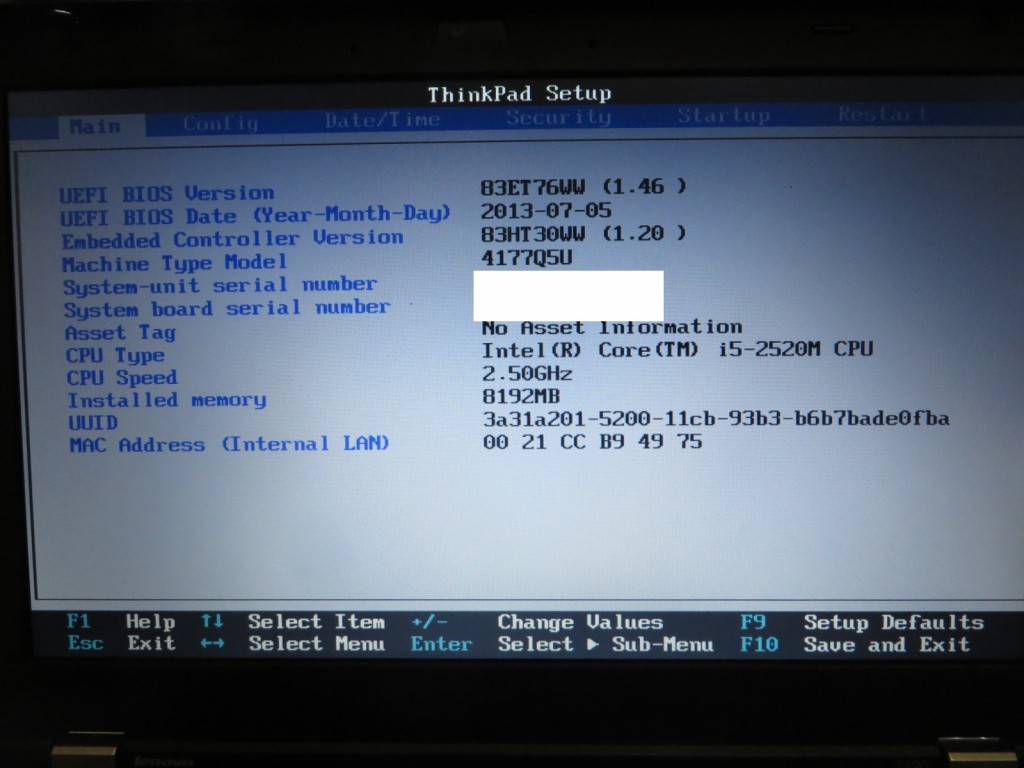Image resolution: width=1024 pixels, height=768 pixels.
Task: Click the Help label next to F1
Action: pyautogui.click(x=150, y=621)
